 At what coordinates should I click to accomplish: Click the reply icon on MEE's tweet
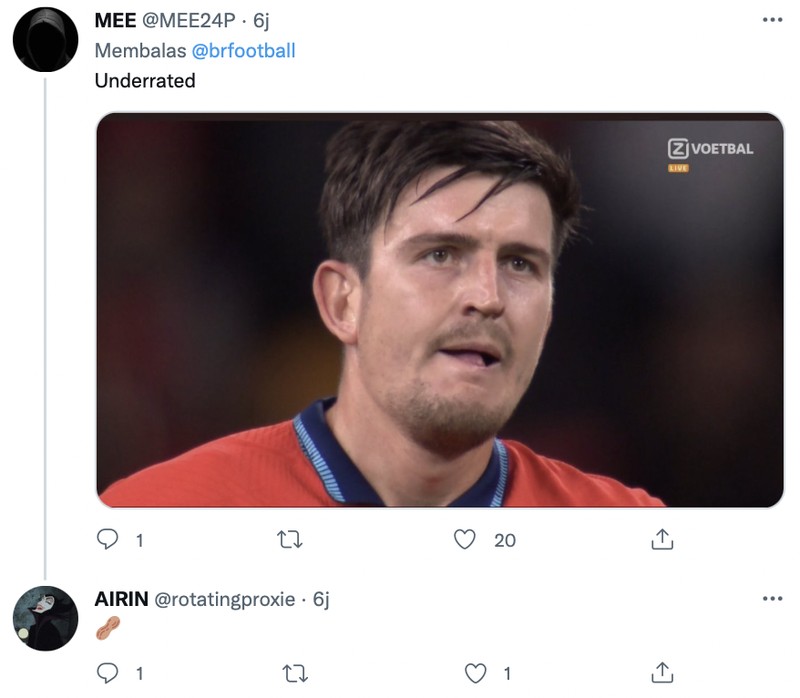tap(107, 539)
